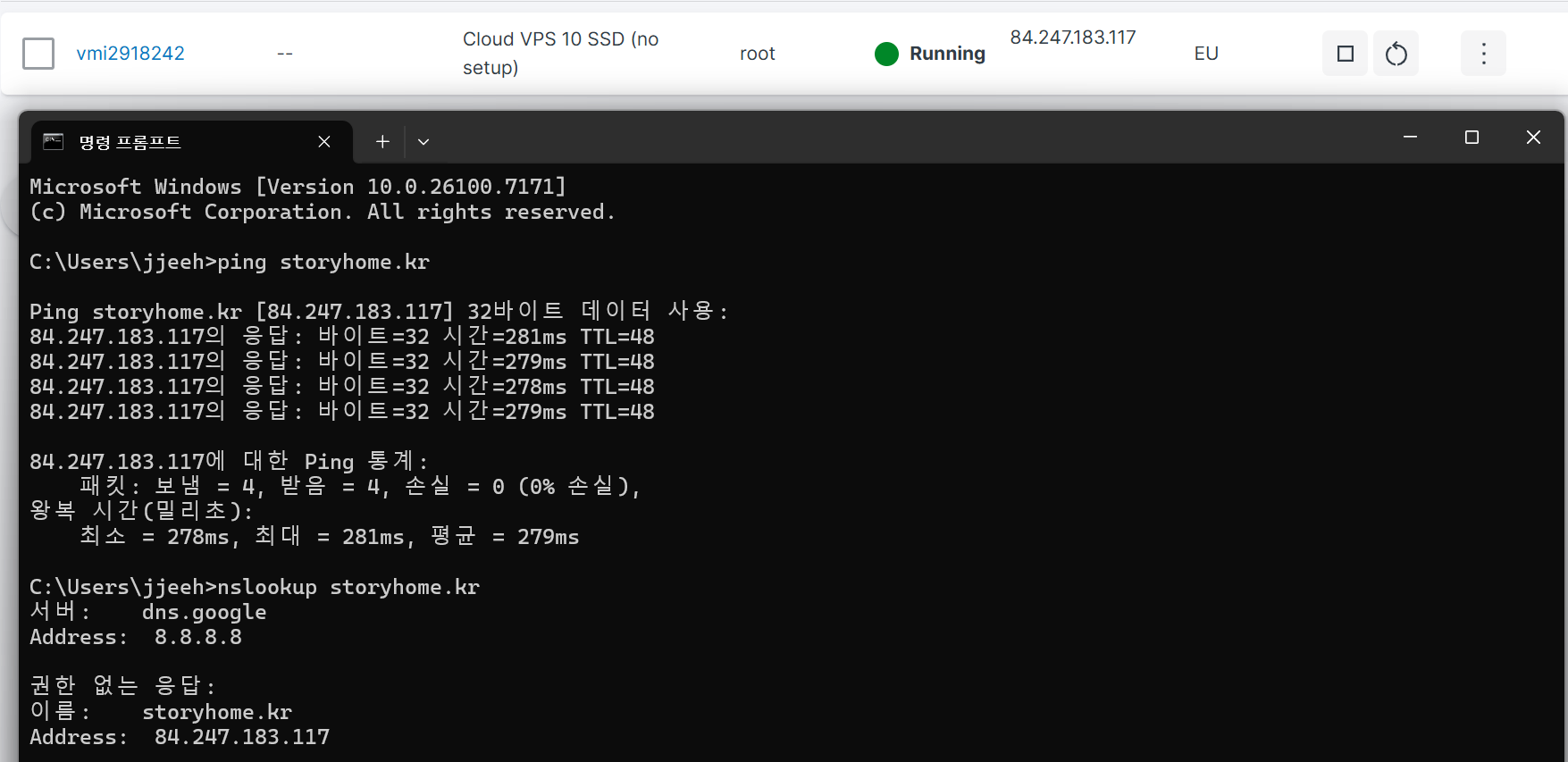Select the 명령 프롬프트 terminal tab
This screenshot has height=762, width=1568.
192,142
